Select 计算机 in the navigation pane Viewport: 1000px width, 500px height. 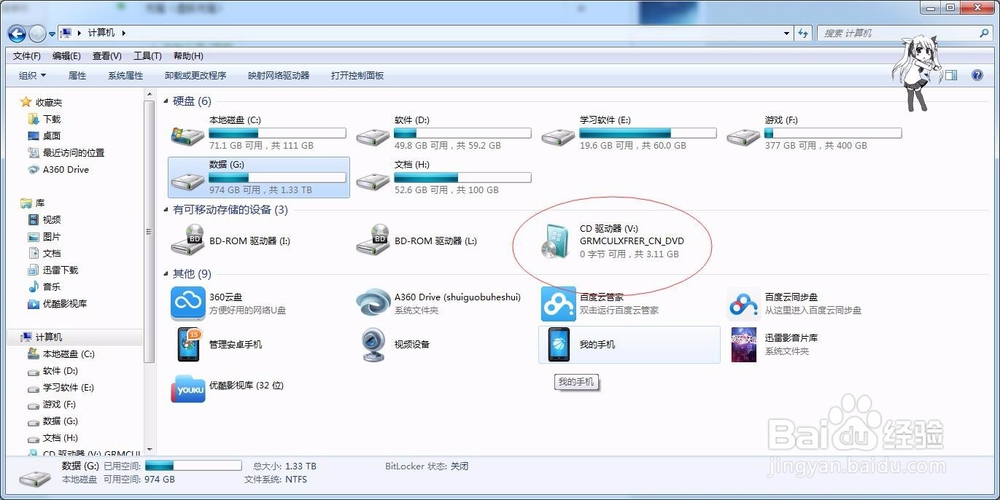point(48,337)
